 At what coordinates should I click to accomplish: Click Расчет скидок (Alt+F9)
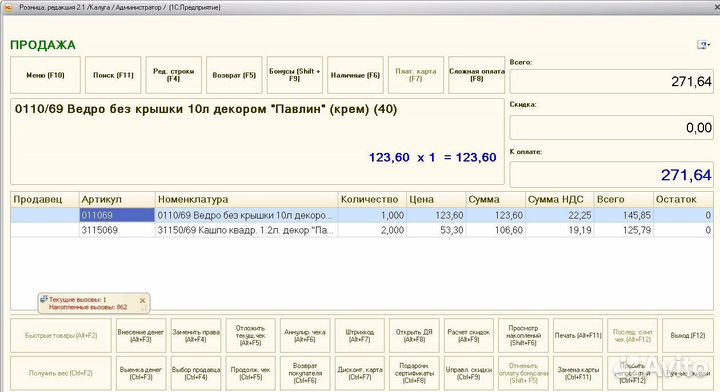(469, 336)
